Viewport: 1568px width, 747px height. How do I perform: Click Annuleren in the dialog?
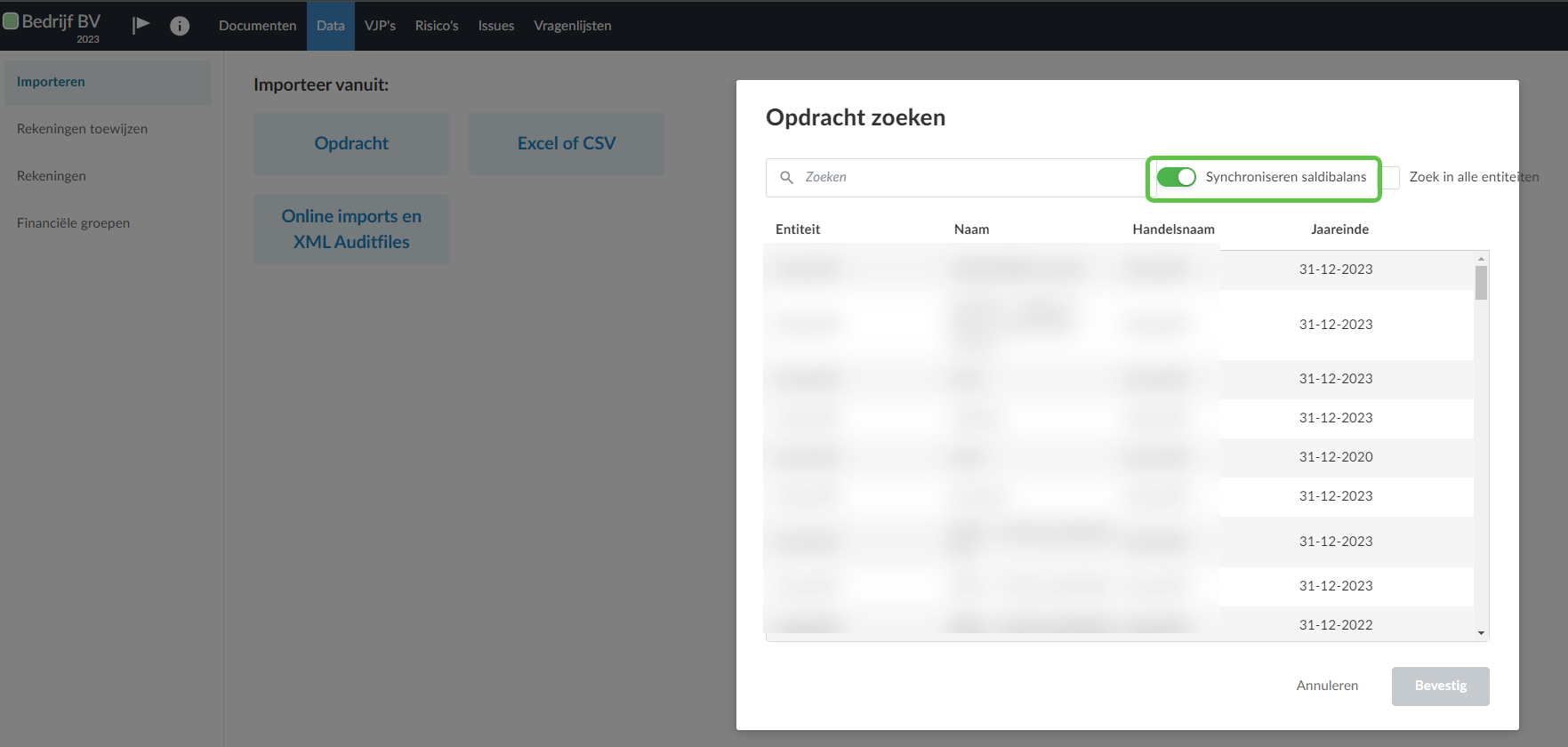click(1327, 686)
